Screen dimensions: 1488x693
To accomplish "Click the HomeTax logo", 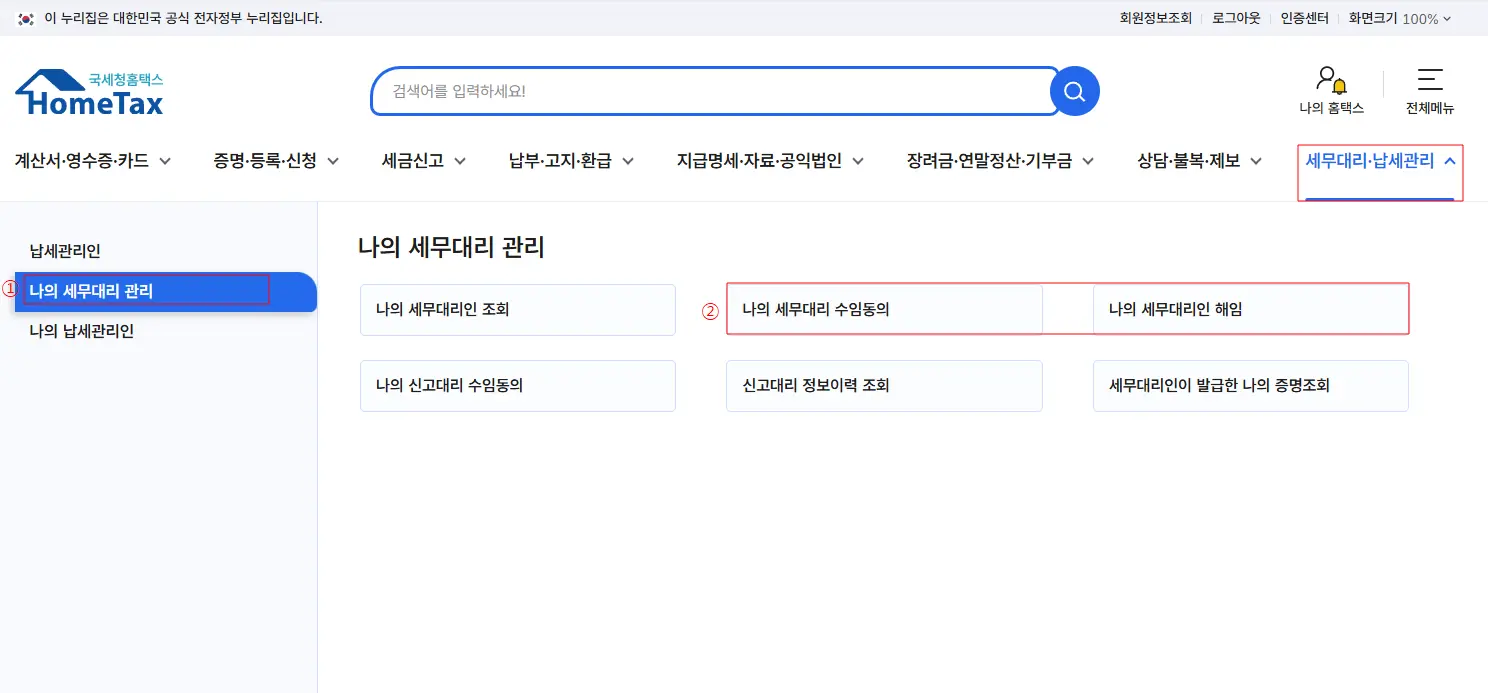I will (x=89, y=92).
